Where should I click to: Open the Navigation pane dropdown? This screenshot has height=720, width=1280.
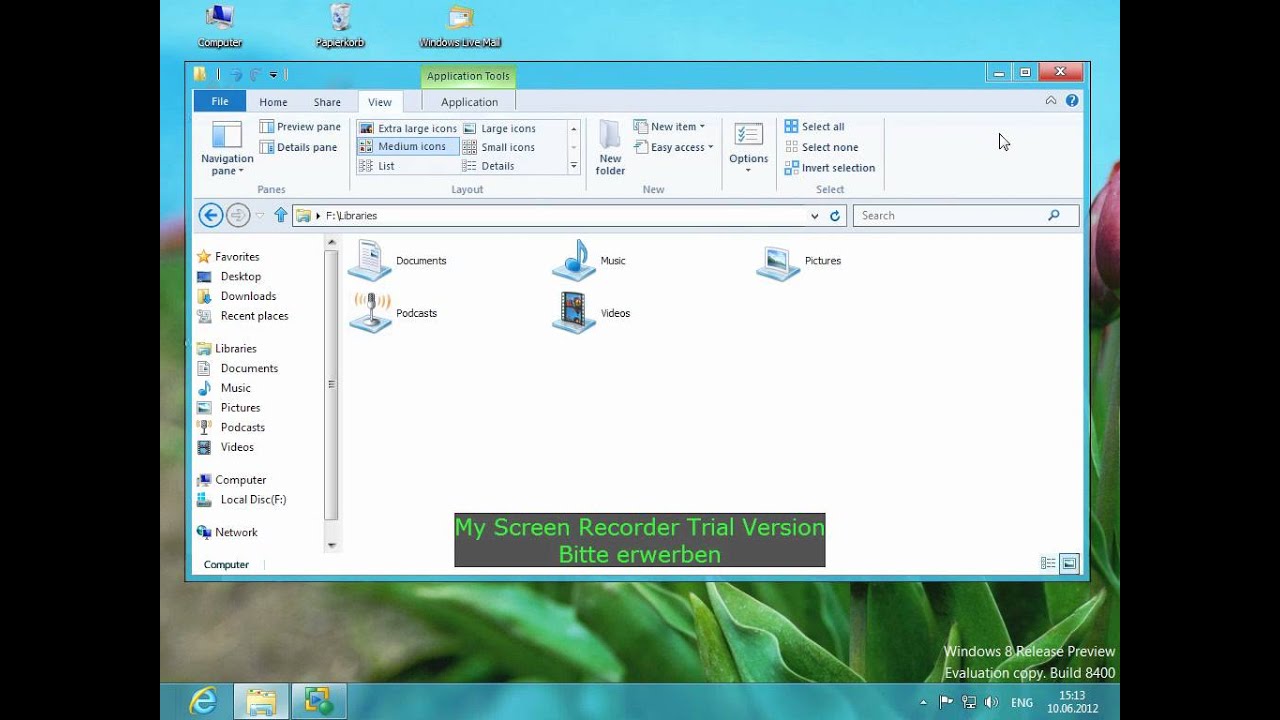point(227,148)
